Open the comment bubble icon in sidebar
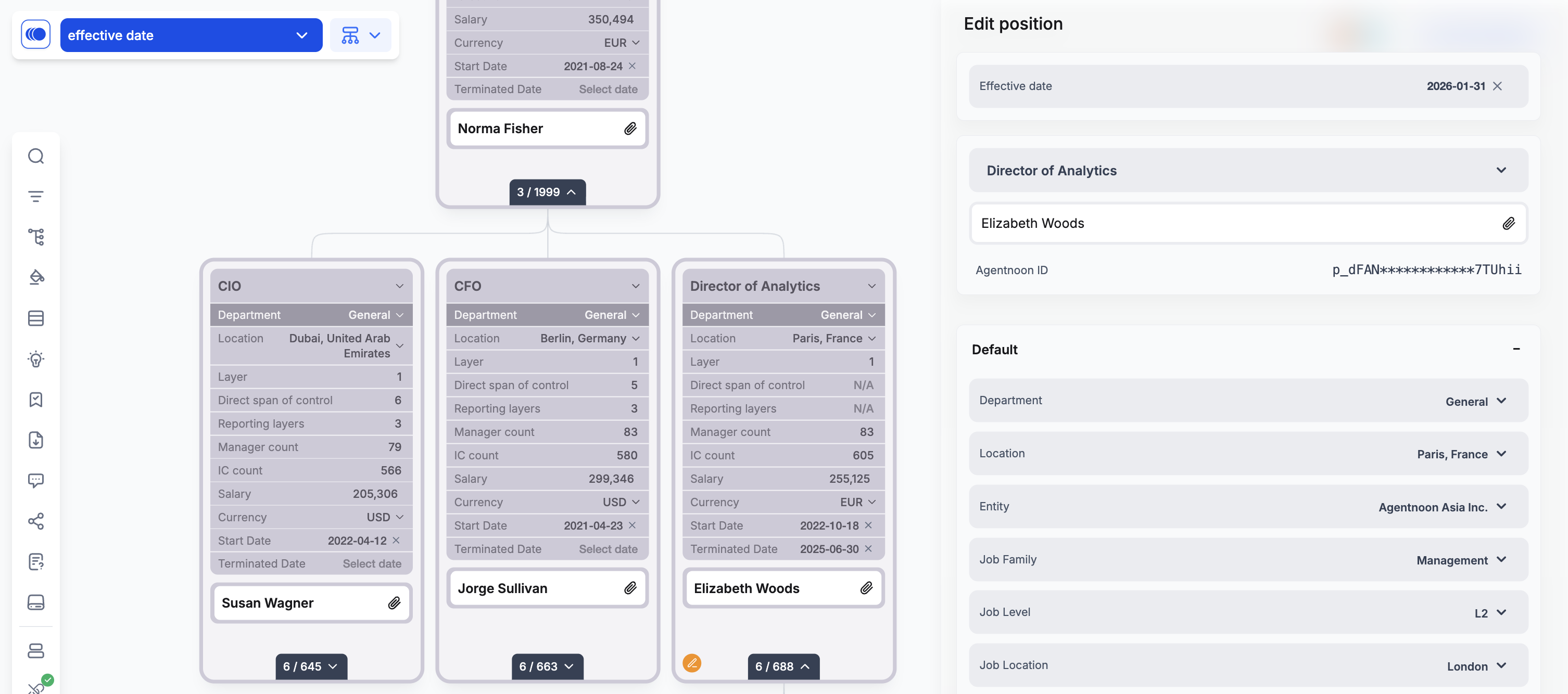The height and width of the screenshot is (694, 1568). 36,481
